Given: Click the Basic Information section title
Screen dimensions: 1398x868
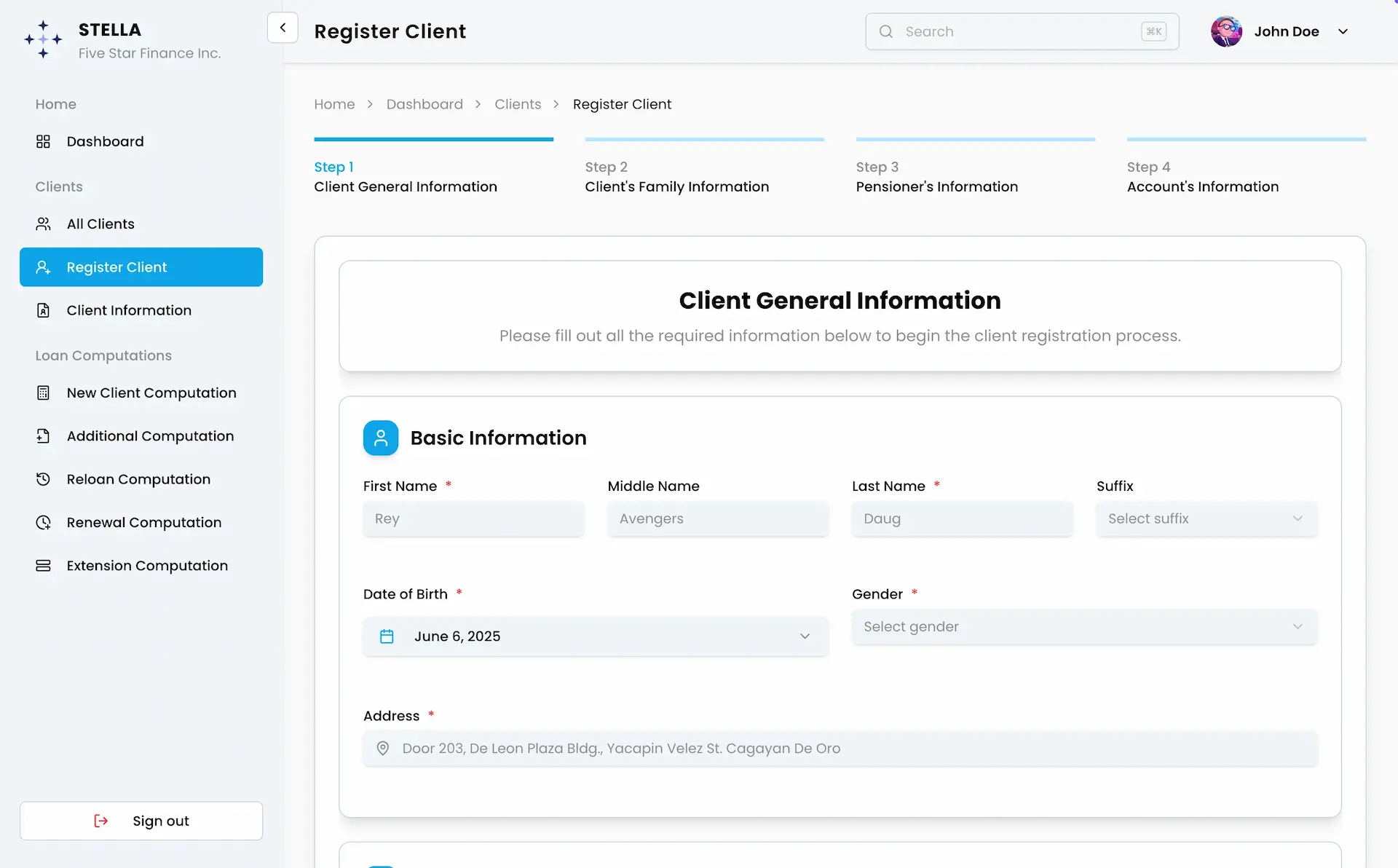Looking at the screenshot, I should click(498, 438).
